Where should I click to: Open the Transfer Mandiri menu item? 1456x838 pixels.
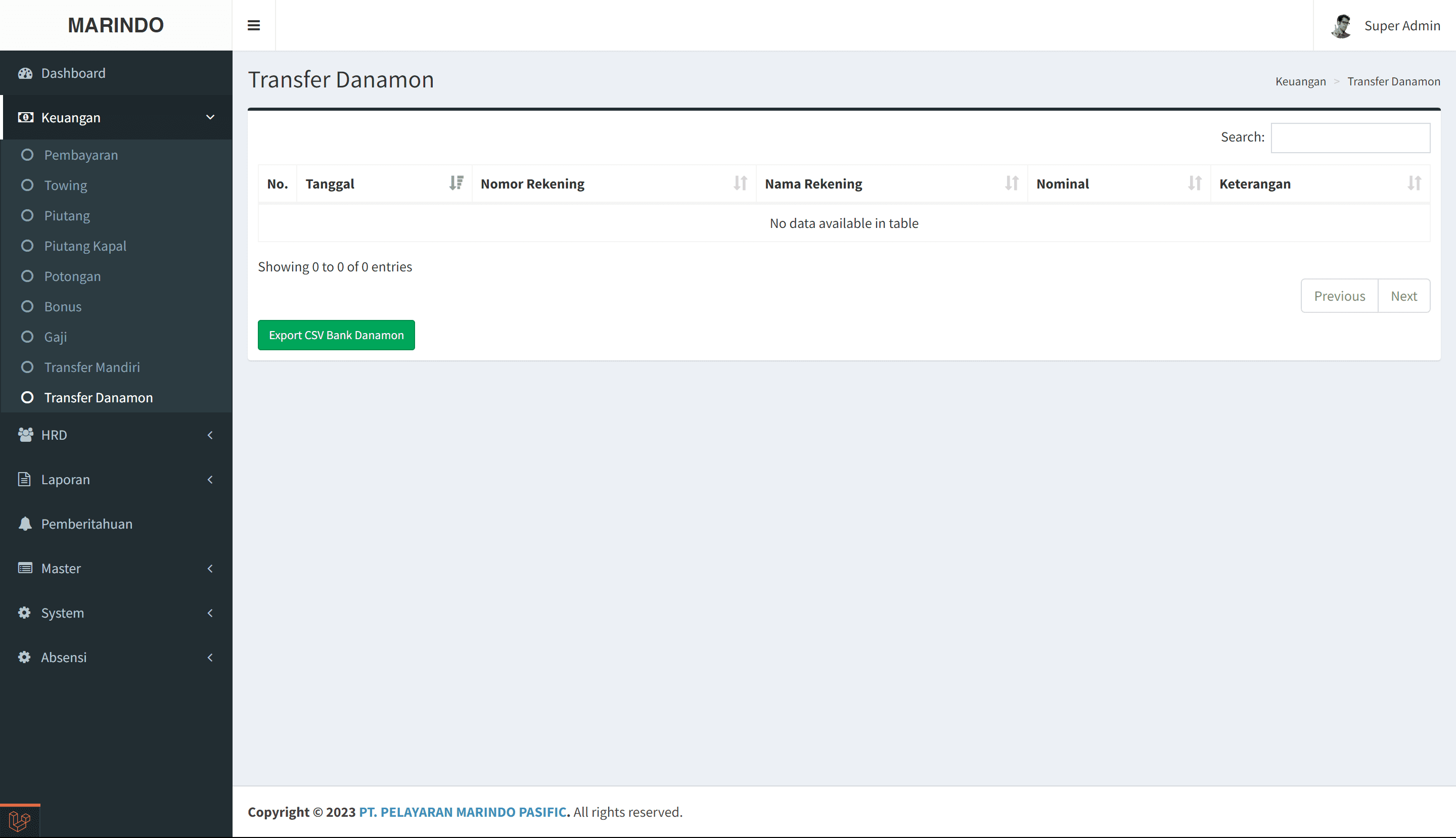tap(92, 367)
